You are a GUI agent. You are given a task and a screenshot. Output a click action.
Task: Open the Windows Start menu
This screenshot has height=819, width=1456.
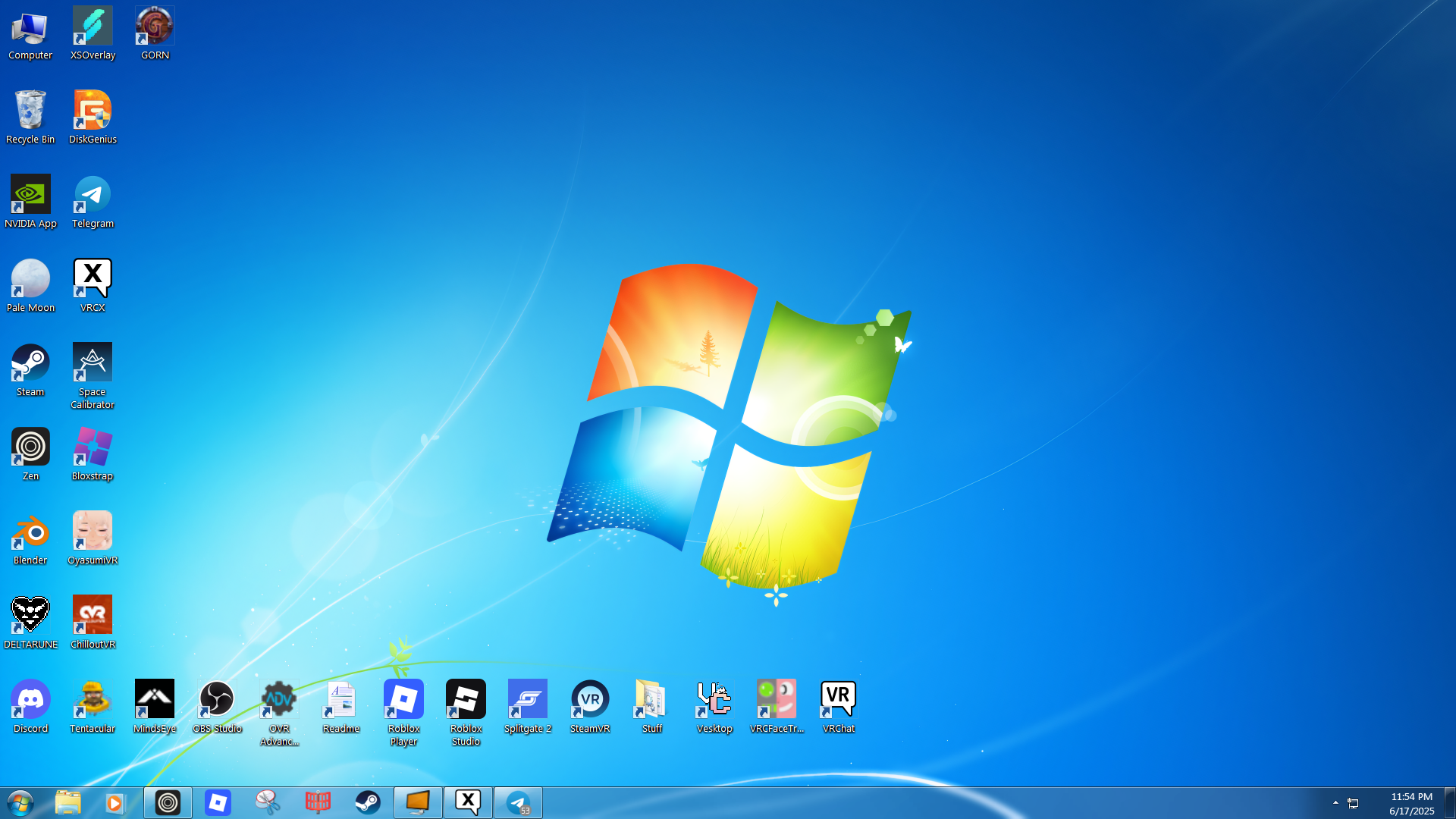click(20, 803)
